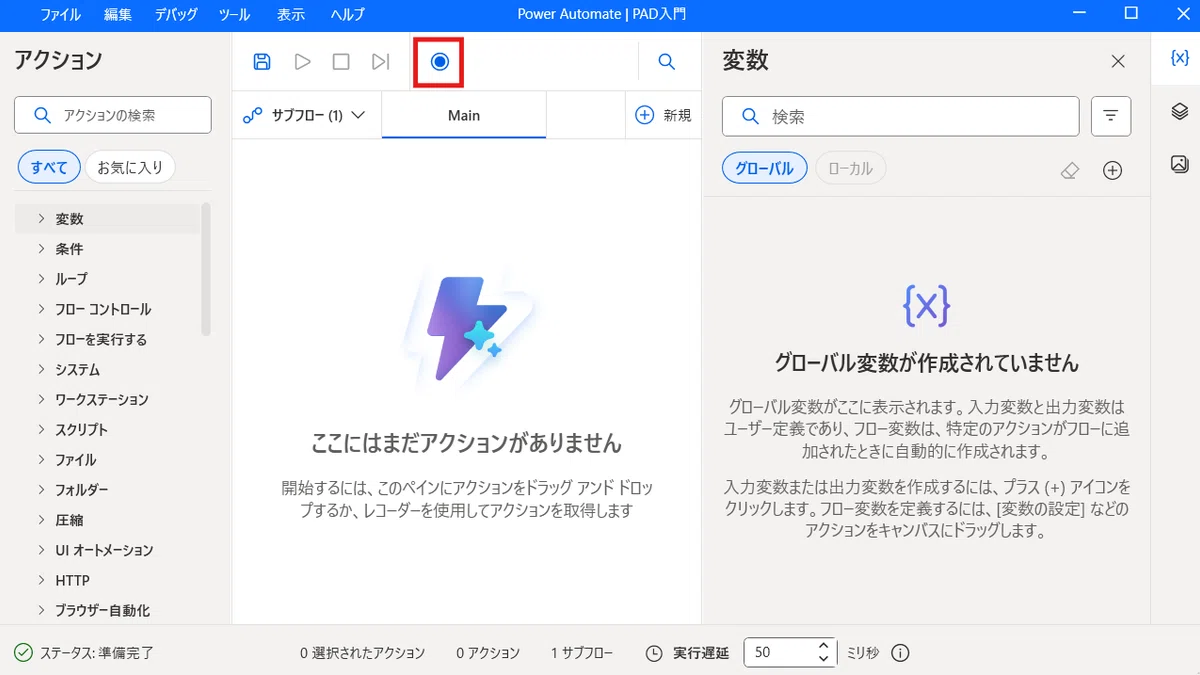Open the 表示 menu
The image size is (1200, 675).
click(291, 14)
